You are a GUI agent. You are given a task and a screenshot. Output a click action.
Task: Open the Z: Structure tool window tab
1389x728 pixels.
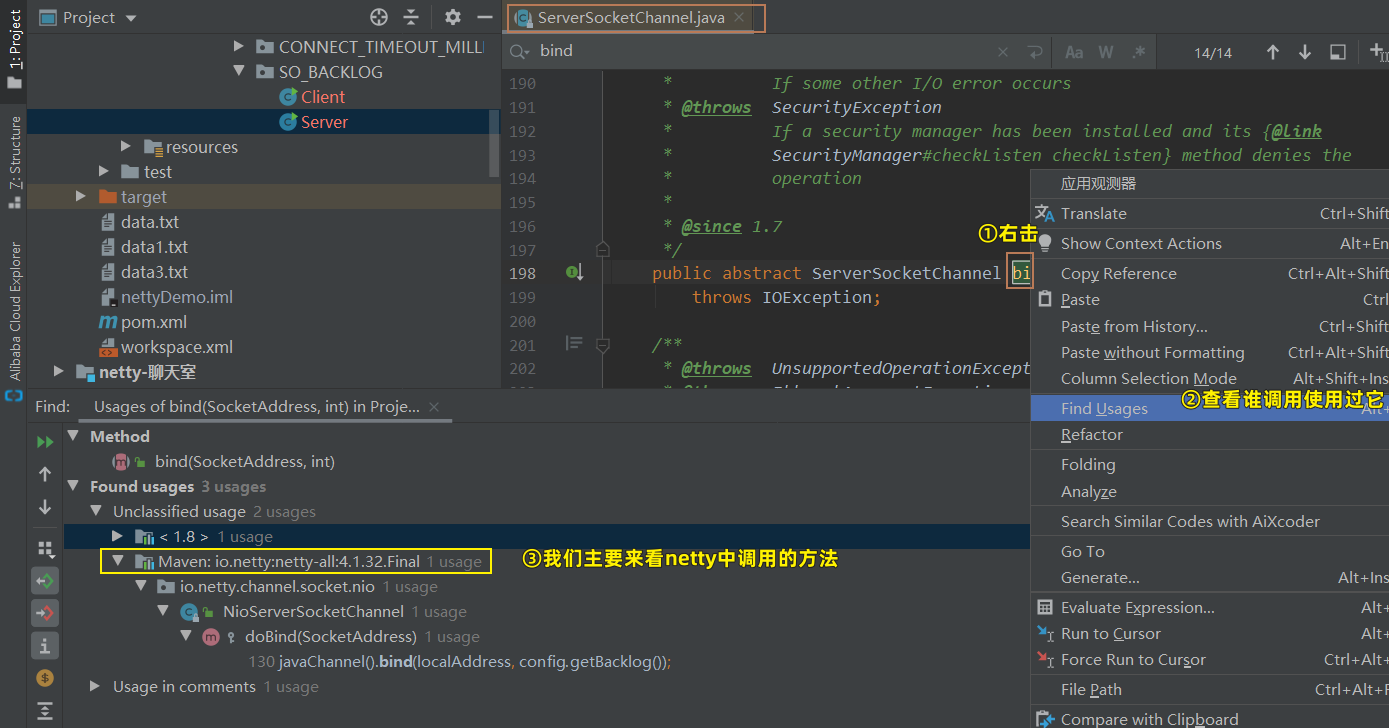pos(14,162)
